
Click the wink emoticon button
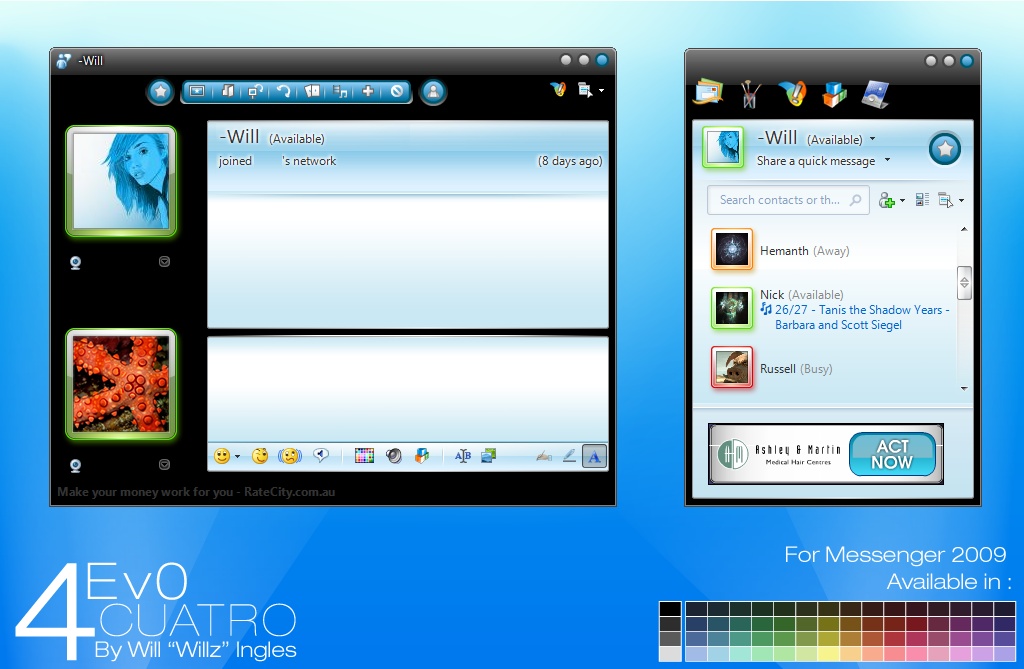coord(260,456)
